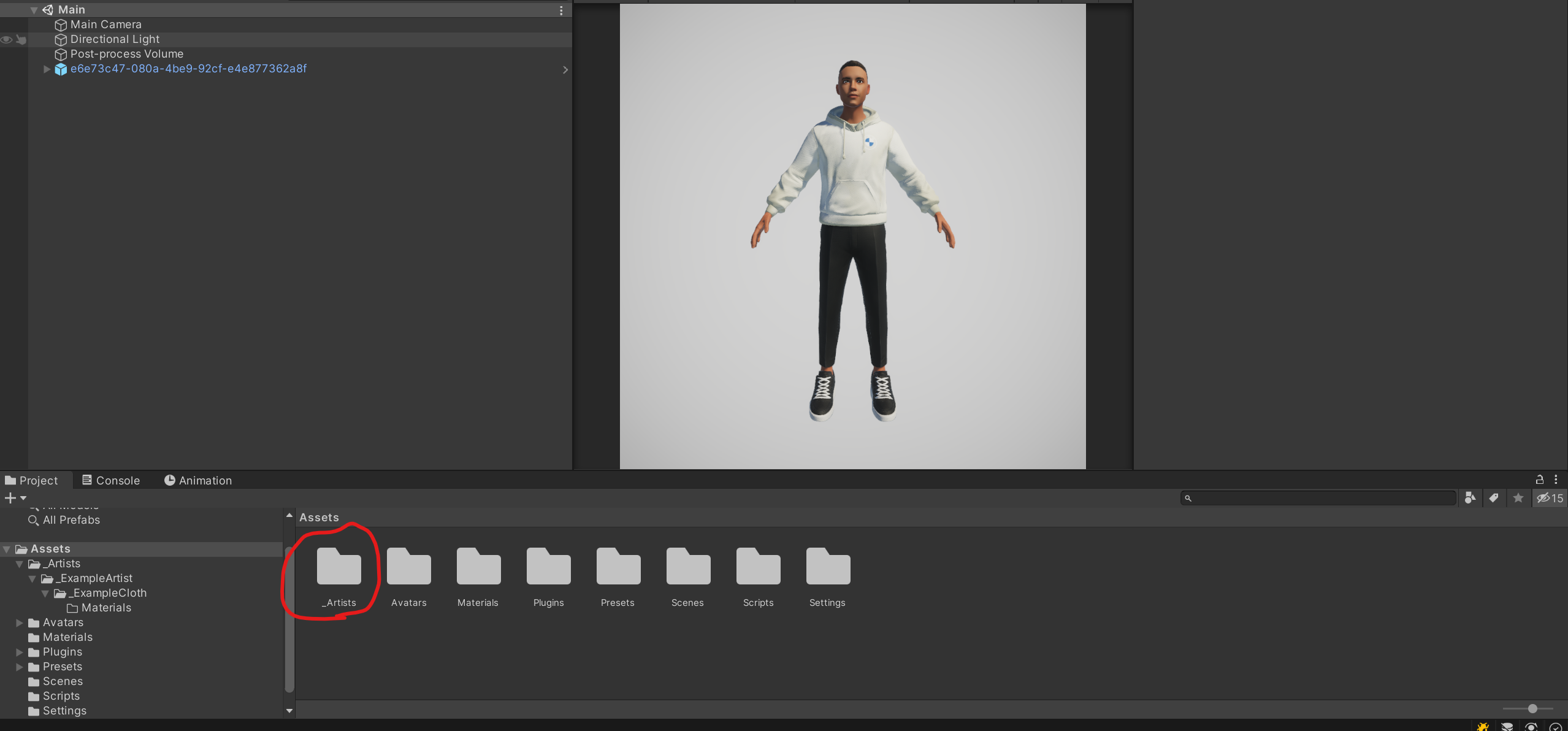
Task: Toggle the Project panel lock icon
Action: click(1539, 480)
